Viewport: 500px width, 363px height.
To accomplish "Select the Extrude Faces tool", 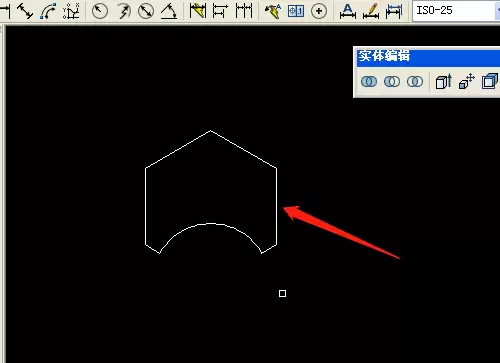I will click(x=444, y=81).
